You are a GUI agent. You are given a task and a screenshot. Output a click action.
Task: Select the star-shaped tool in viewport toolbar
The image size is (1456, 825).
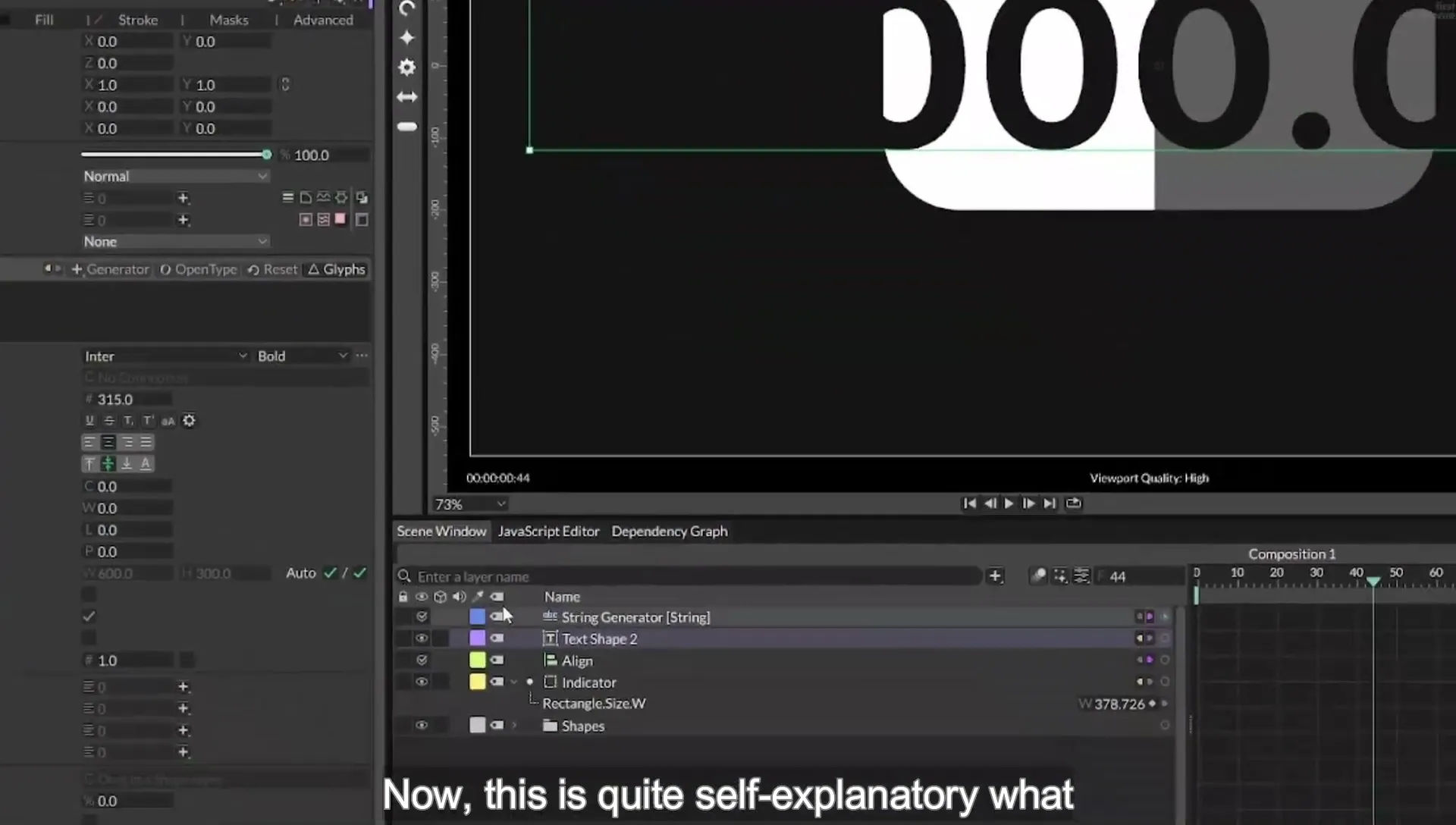point(407,38)
